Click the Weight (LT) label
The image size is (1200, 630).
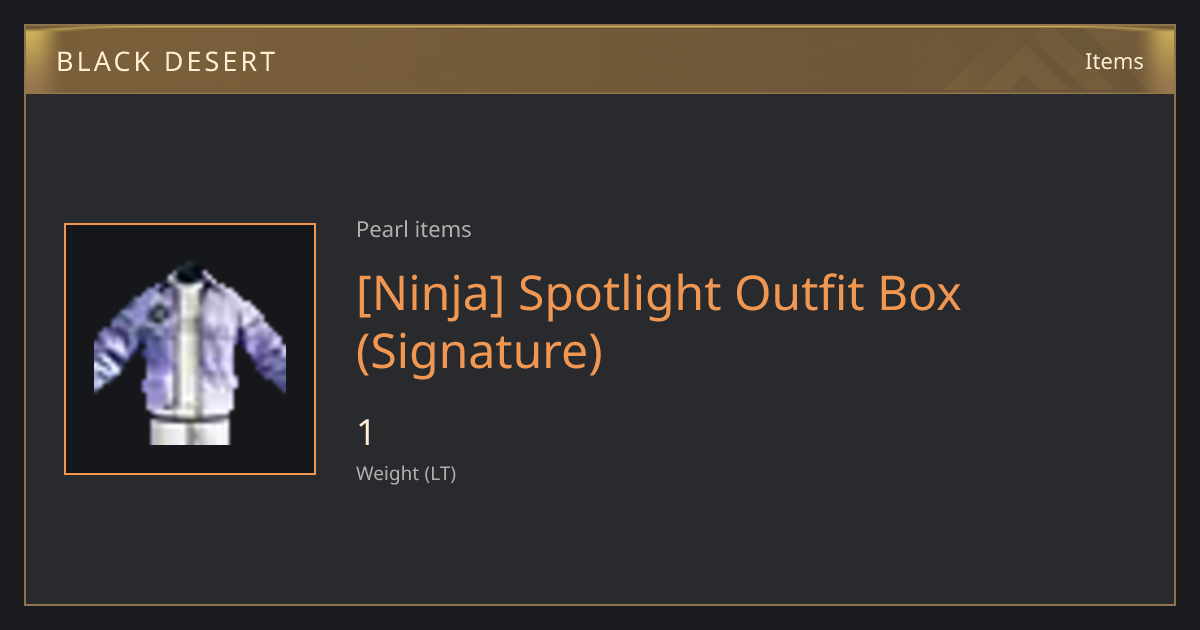coord(406,473)
